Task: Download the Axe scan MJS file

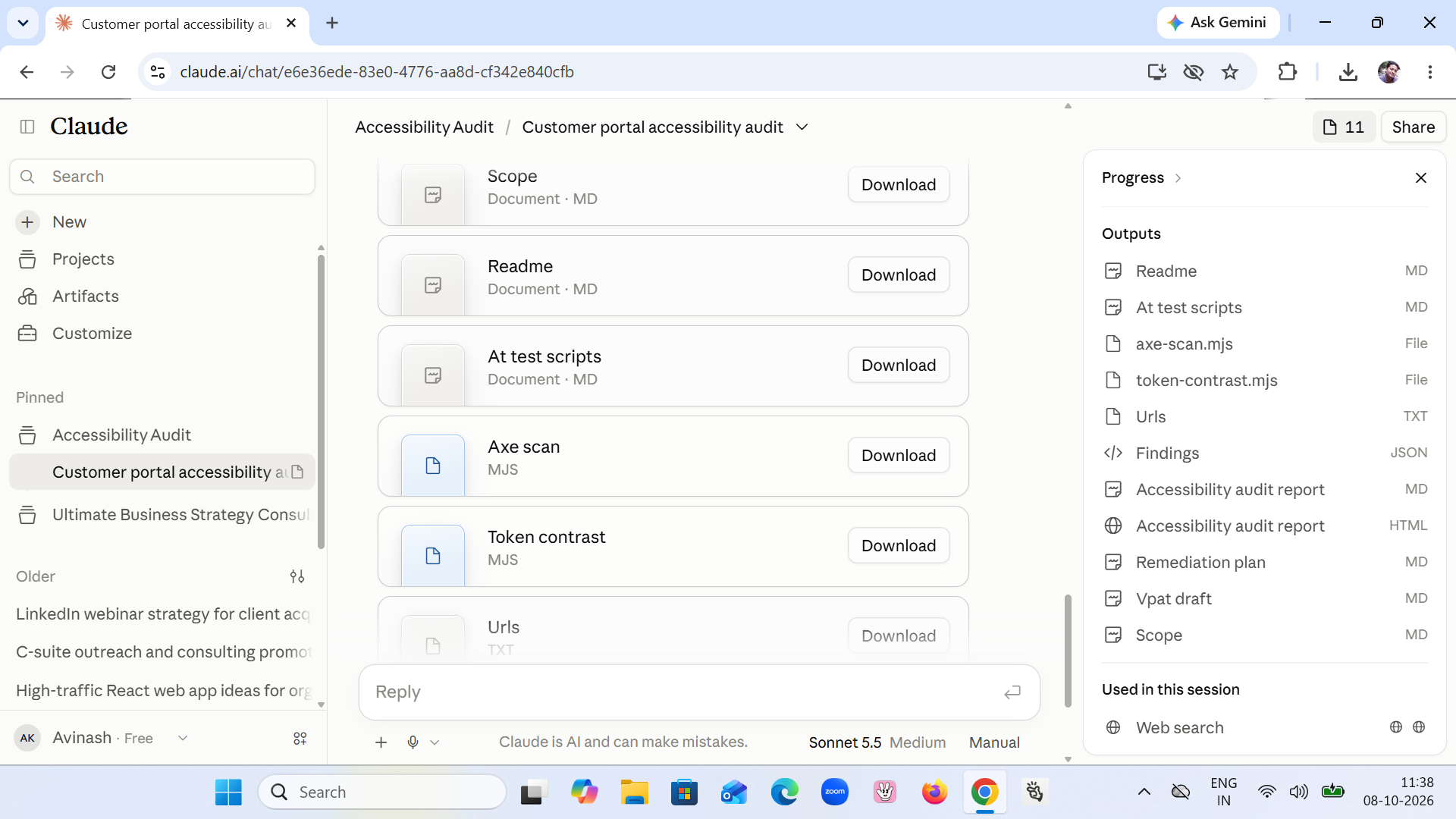Action: pos(899,456)
